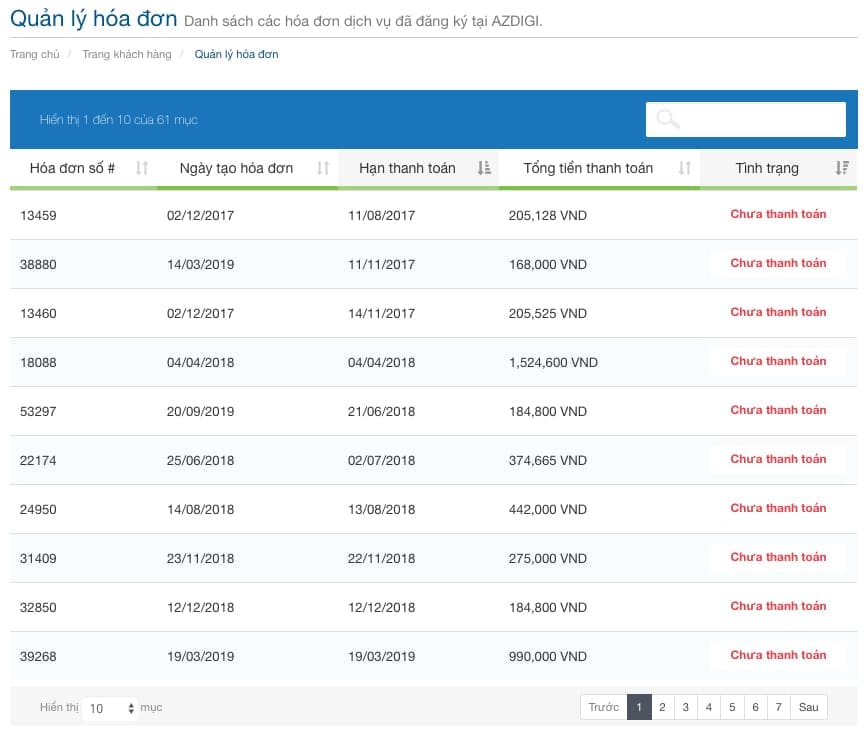Go to pagination page 2

click(662, 707)
